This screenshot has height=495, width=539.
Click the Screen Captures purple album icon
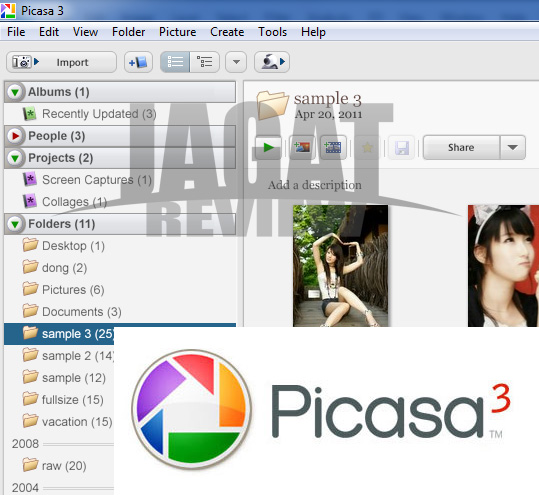[x=30, y=179]
